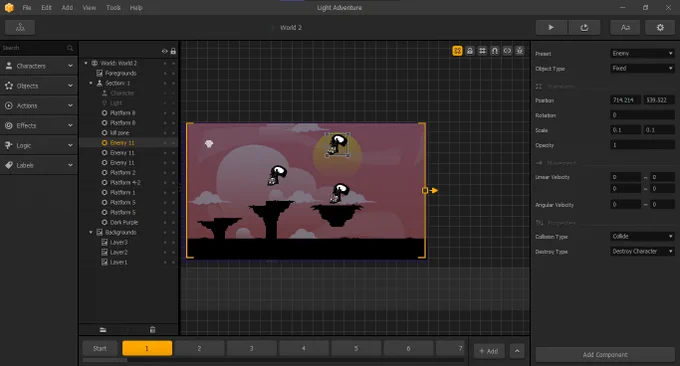Select the Start scene tab

point(100,348)
